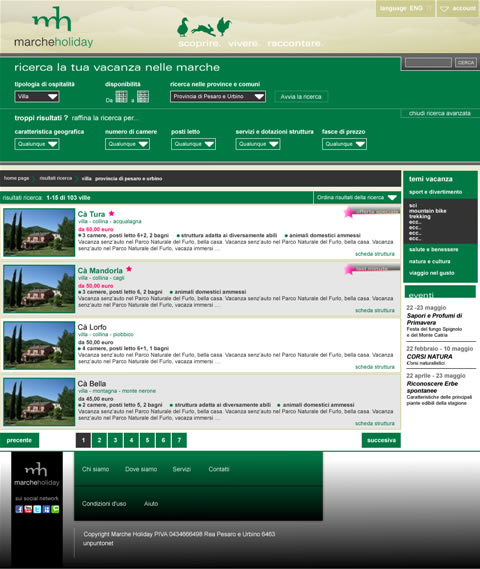Expand the tipologia di ospitalità Villa dropdown
Viewport: 480px width, 569px height.
click(37, 97)
